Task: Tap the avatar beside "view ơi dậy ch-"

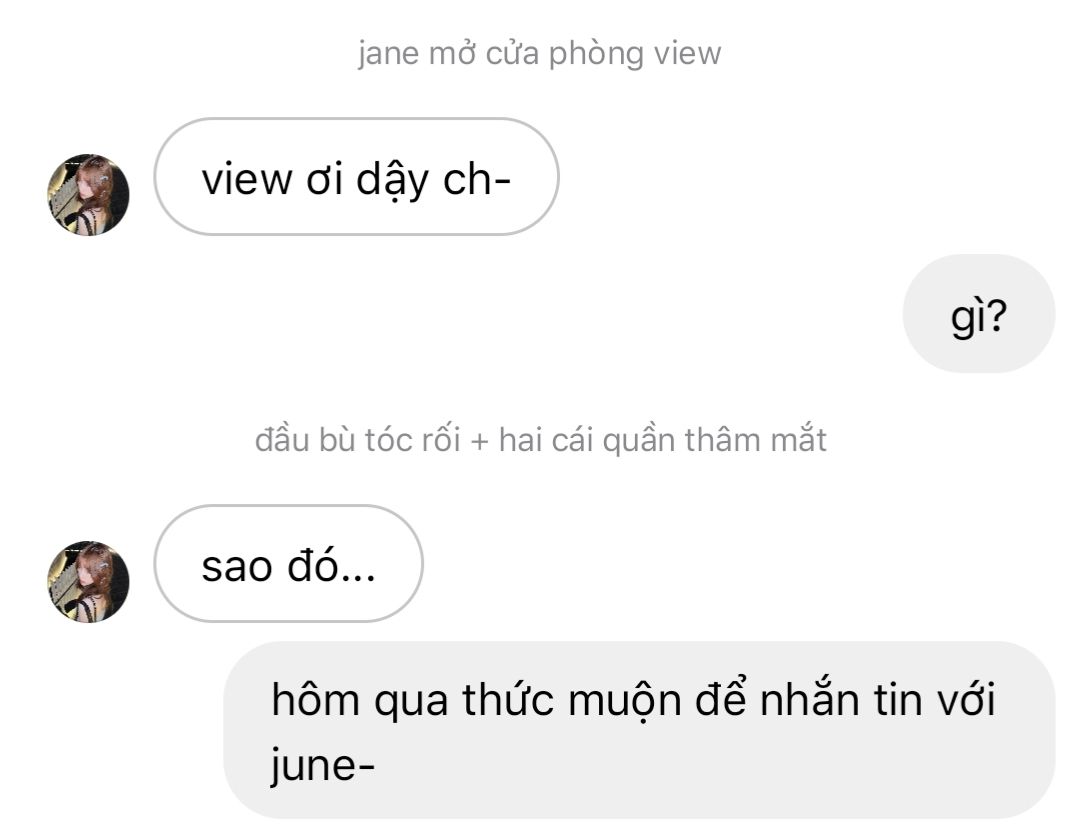Action: [x=88, y=195]
